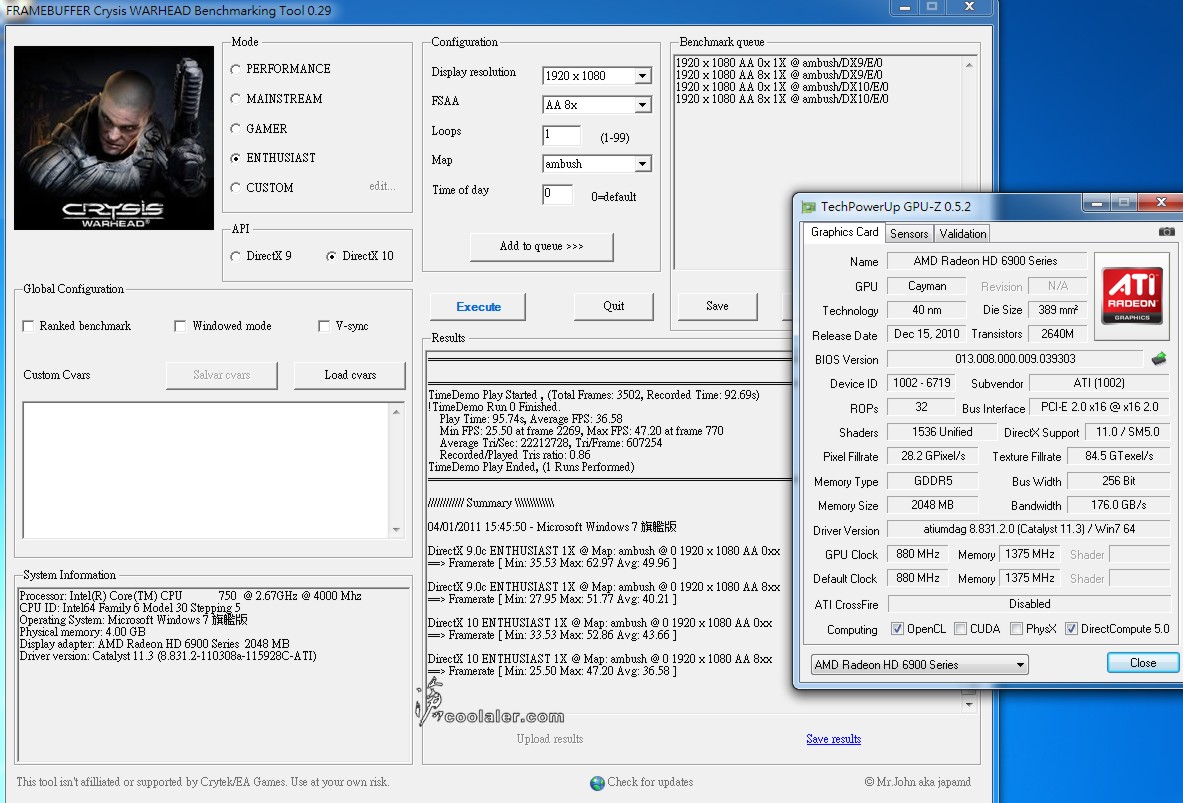Click the Upload results text

[x=549, y=739]
